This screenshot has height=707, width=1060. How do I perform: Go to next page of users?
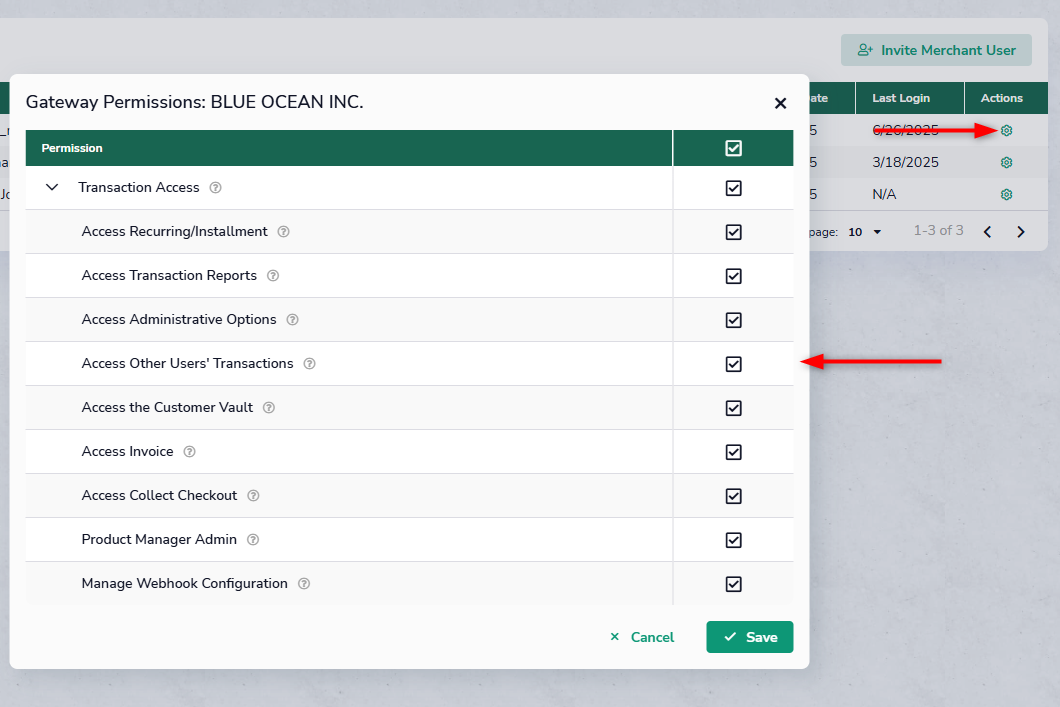click(x=1021, y=232)
